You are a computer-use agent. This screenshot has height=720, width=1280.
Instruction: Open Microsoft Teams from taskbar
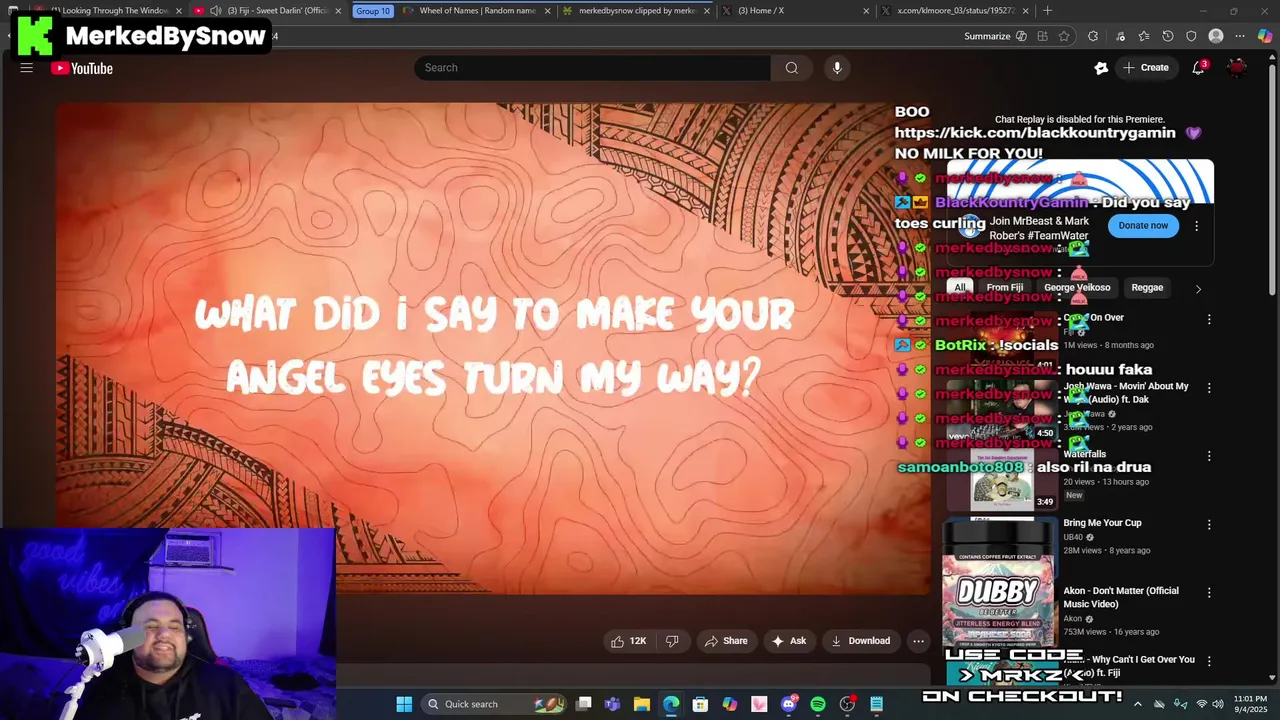click(613, 704)
